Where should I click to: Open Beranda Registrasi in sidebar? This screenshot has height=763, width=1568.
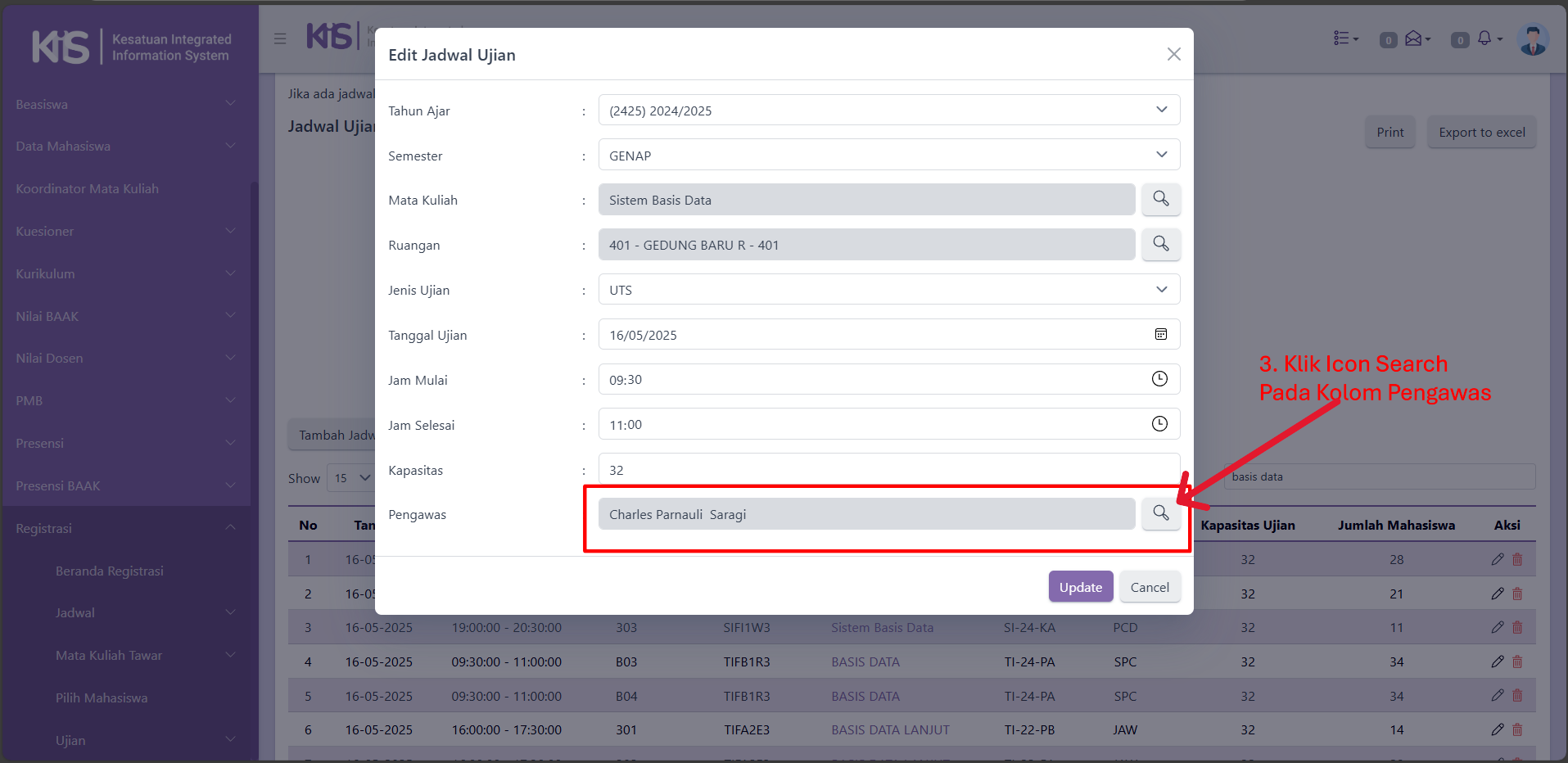[110, 571]
